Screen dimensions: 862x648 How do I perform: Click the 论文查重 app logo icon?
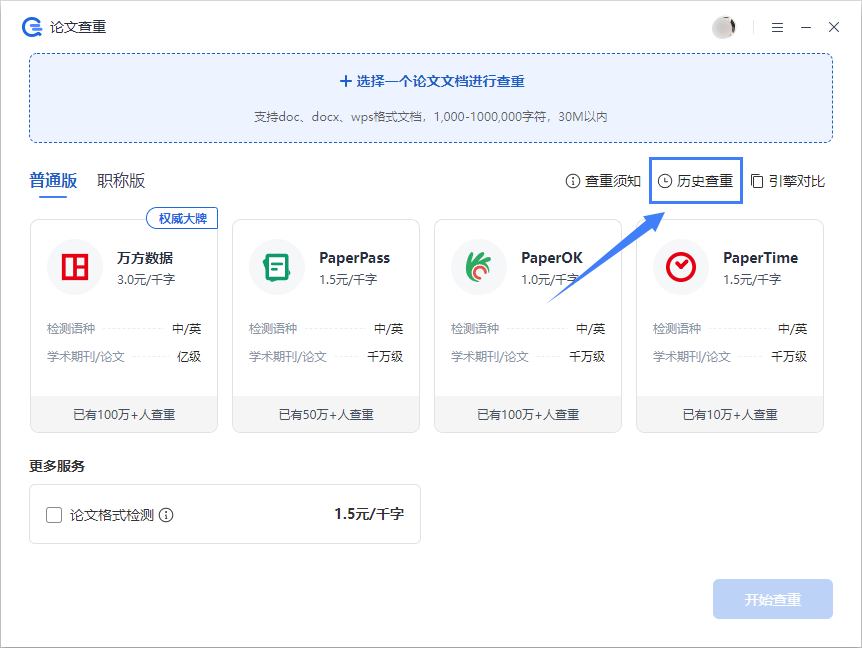pyautogui.click(x=32, y=27)
